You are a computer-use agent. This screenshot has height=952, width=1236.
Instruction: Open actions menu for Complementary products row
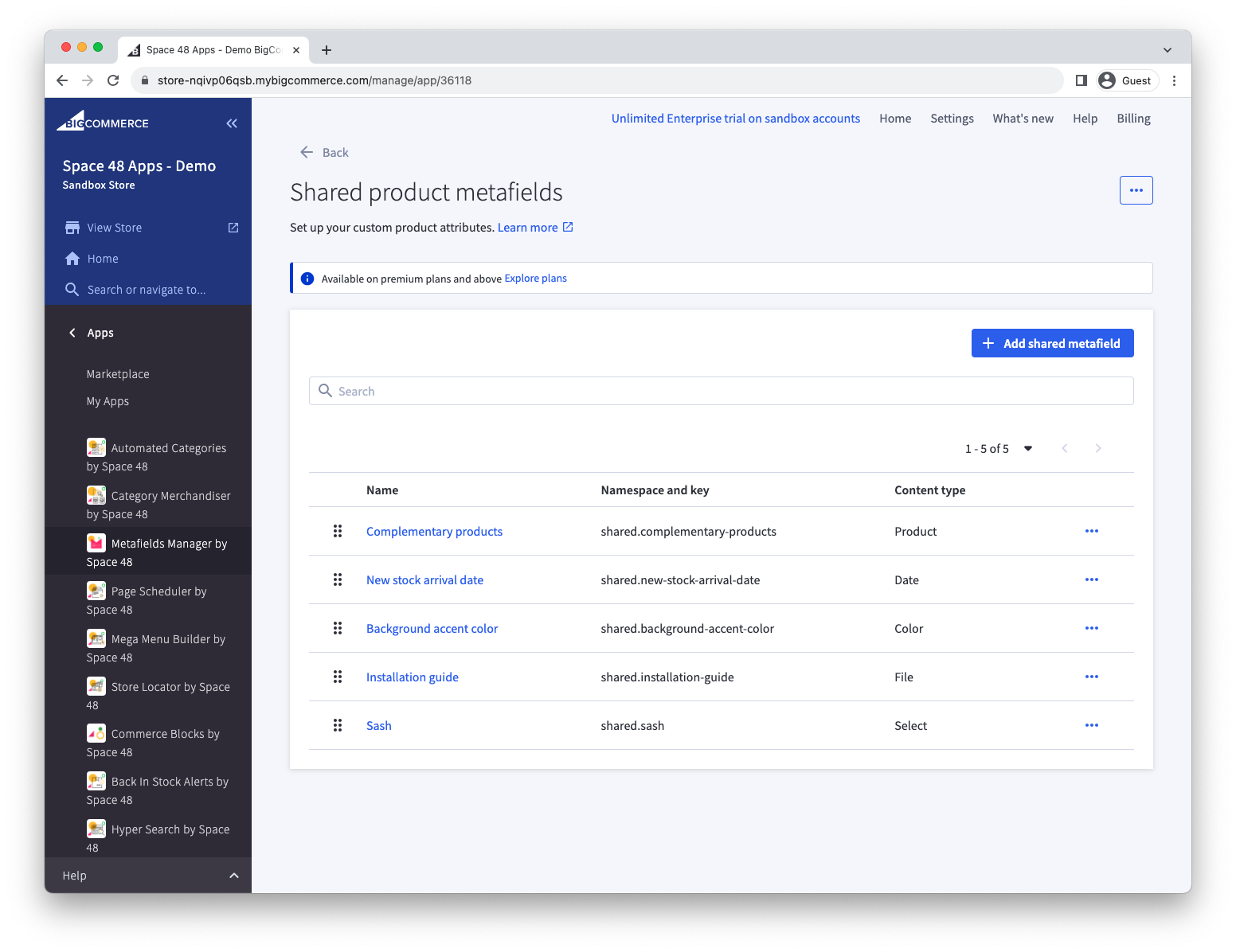(1092, 531)
